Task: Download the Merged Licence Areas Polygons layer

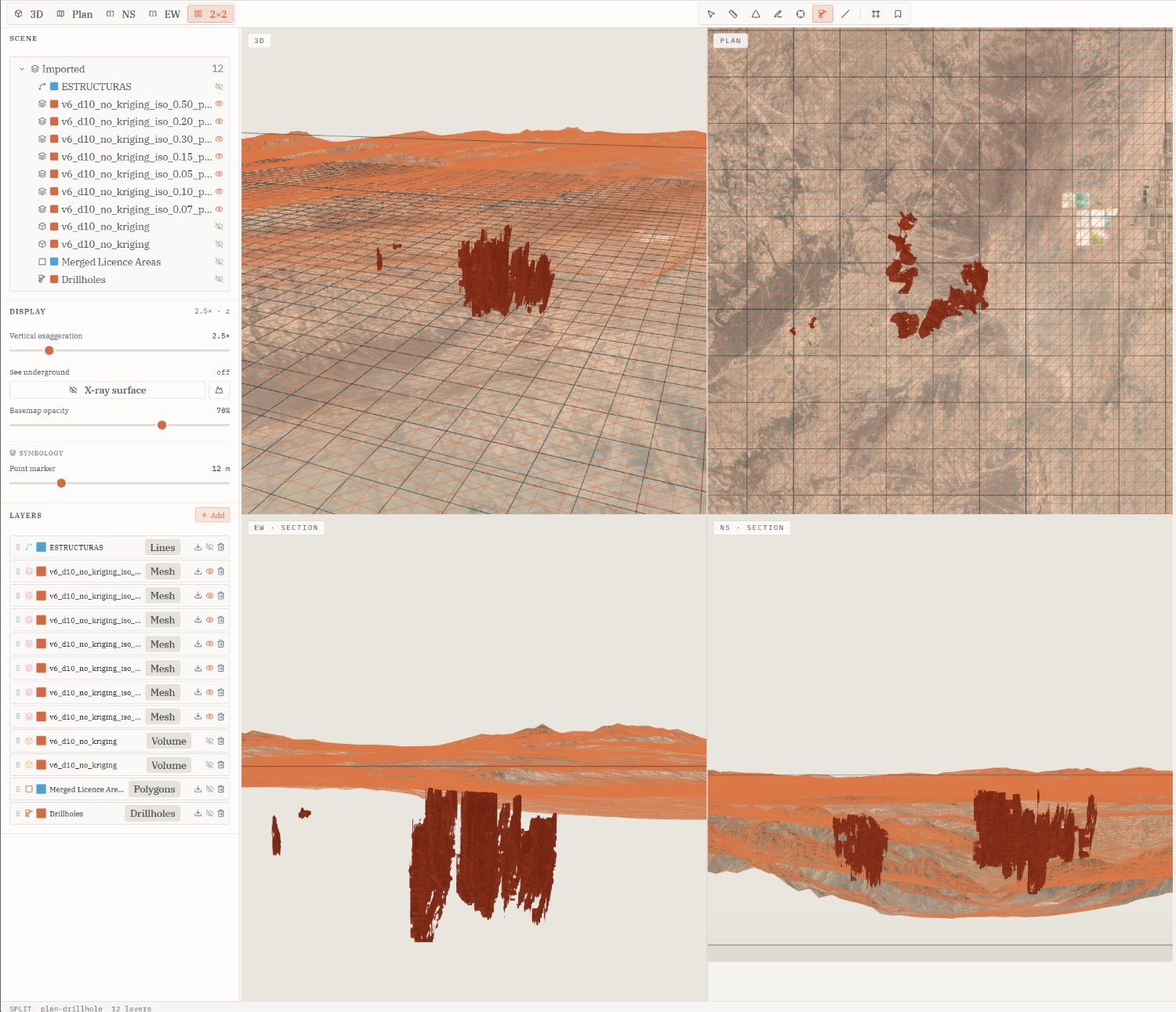Action: 198,789
